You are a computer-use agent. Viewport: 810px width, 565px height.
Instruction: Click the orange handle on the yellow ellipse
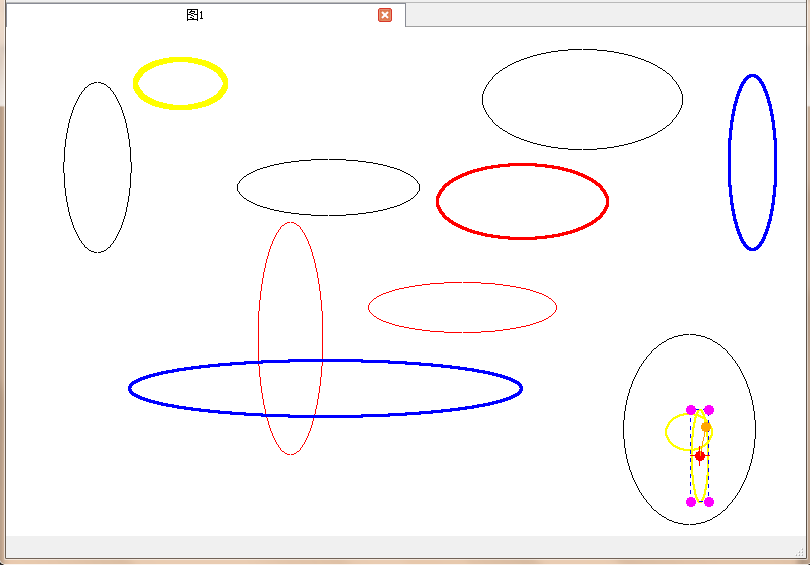(x=706, y=427)
